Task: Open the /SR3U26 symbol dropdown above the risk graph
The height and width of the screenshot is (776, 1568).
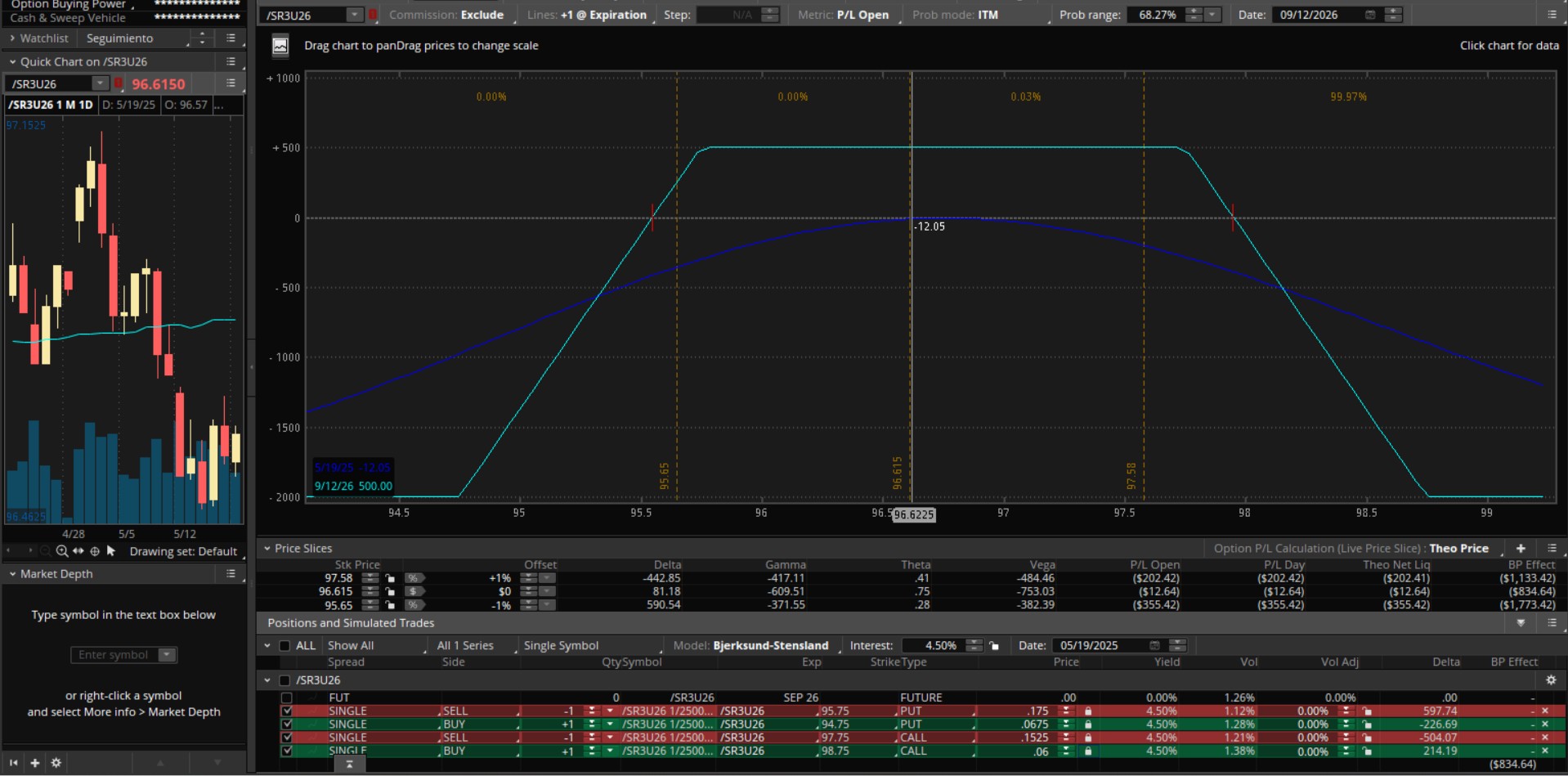Action: click(354, 15)
